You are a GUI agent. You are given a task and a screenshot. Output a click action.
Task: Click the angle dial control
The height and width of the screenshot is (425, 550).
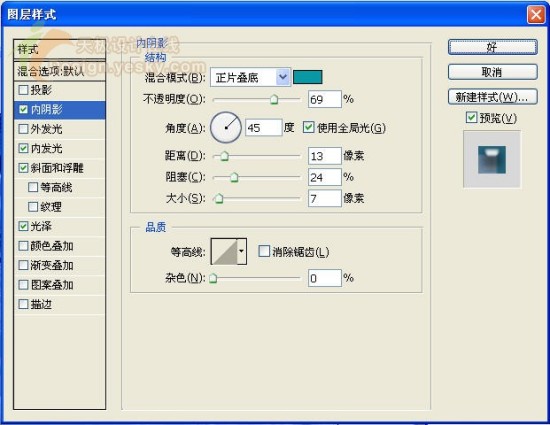click(x=226, y=127)
